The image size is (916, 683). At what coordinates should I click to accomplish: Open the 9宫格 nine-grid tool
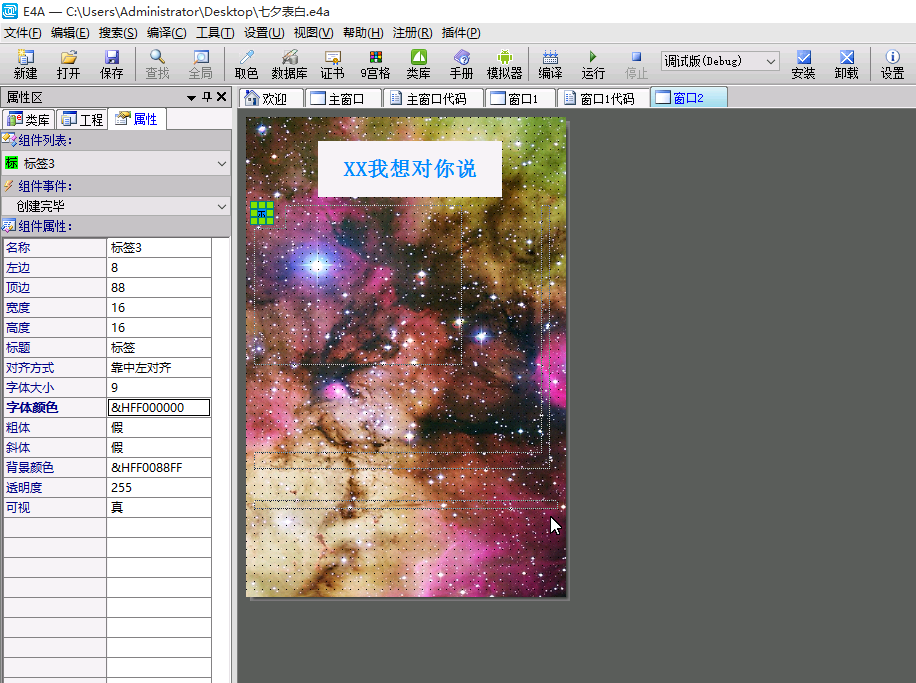click(375, 64)
